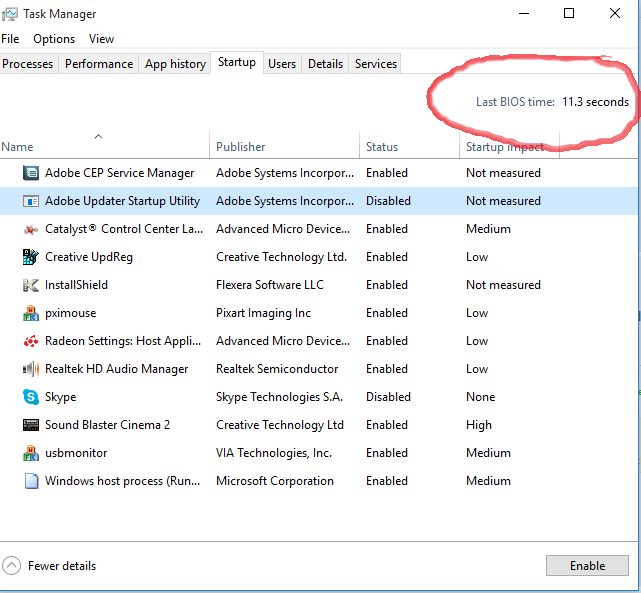Click the Radeon Settings icon

point(31,341)
